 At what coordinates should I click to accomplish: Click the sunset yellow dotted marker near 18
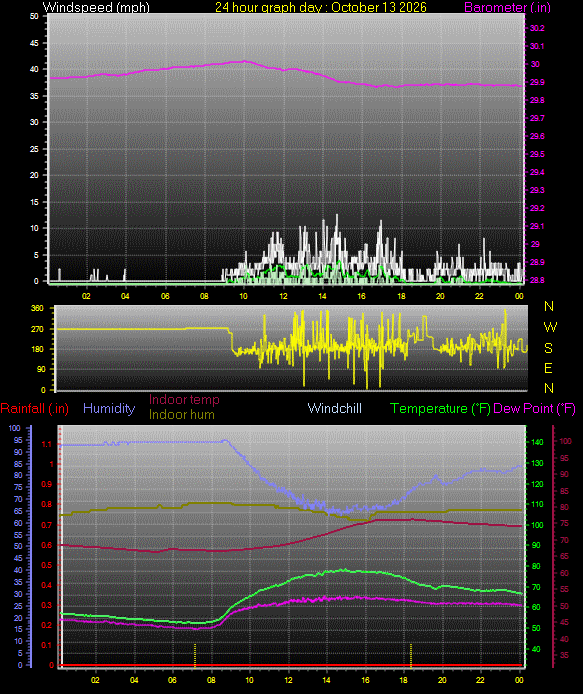411,655
